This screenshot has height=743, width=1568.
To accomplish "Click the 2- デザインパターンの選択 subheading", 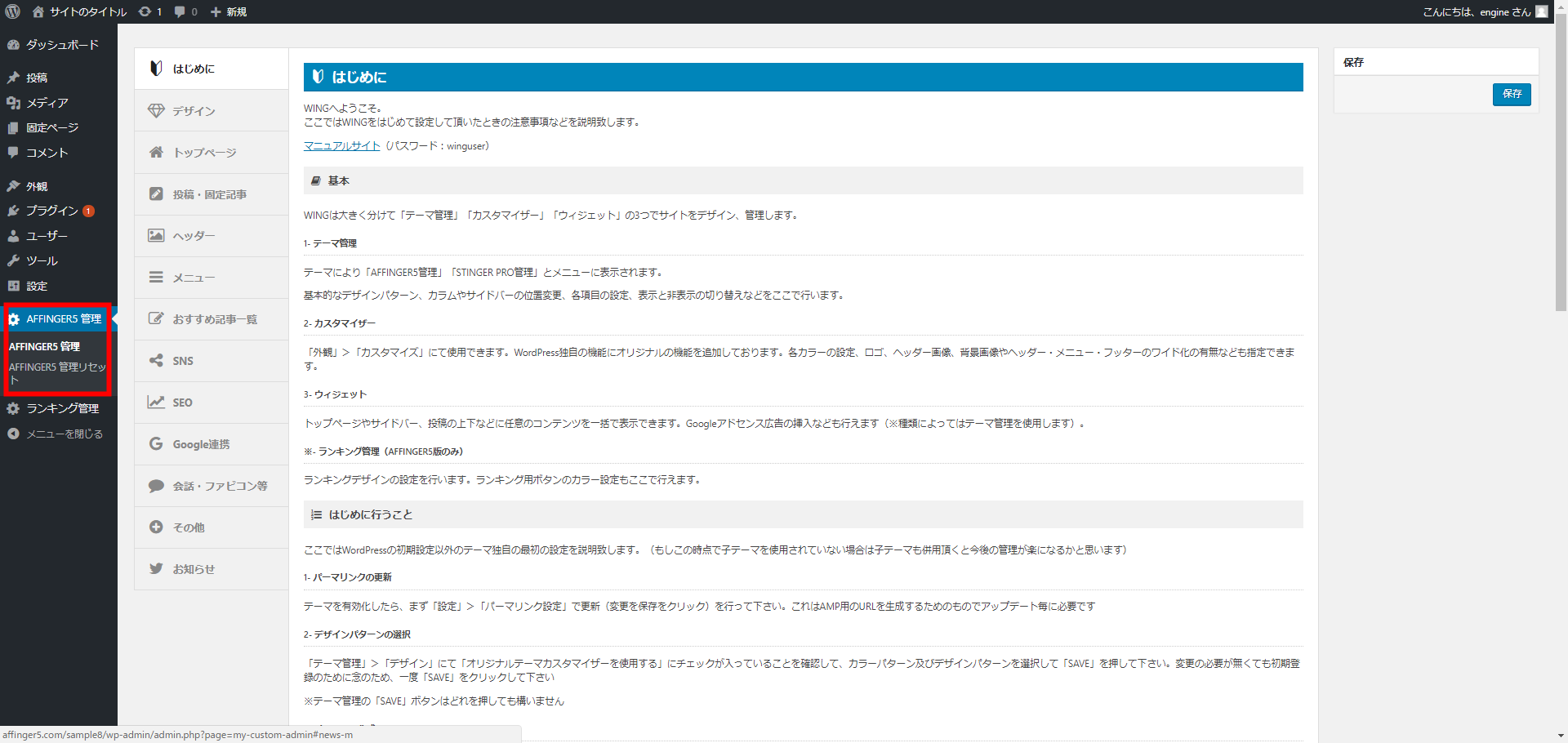I will click(357, 634).
